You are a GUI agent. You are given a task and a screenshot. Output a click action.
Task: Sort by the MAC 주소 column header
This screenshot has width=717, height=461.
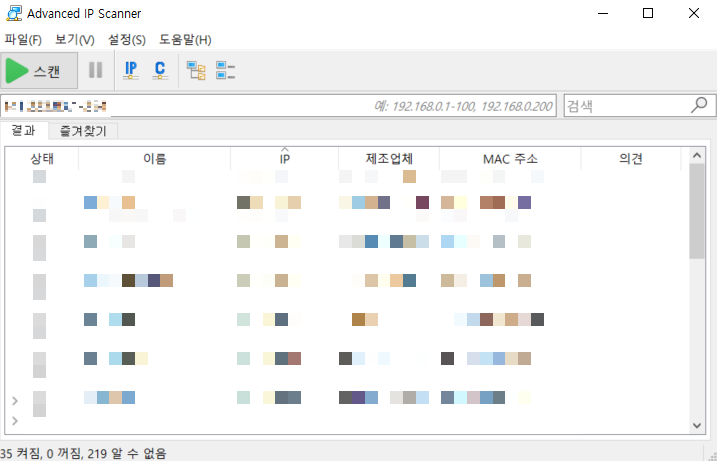[x=510, y=159]
